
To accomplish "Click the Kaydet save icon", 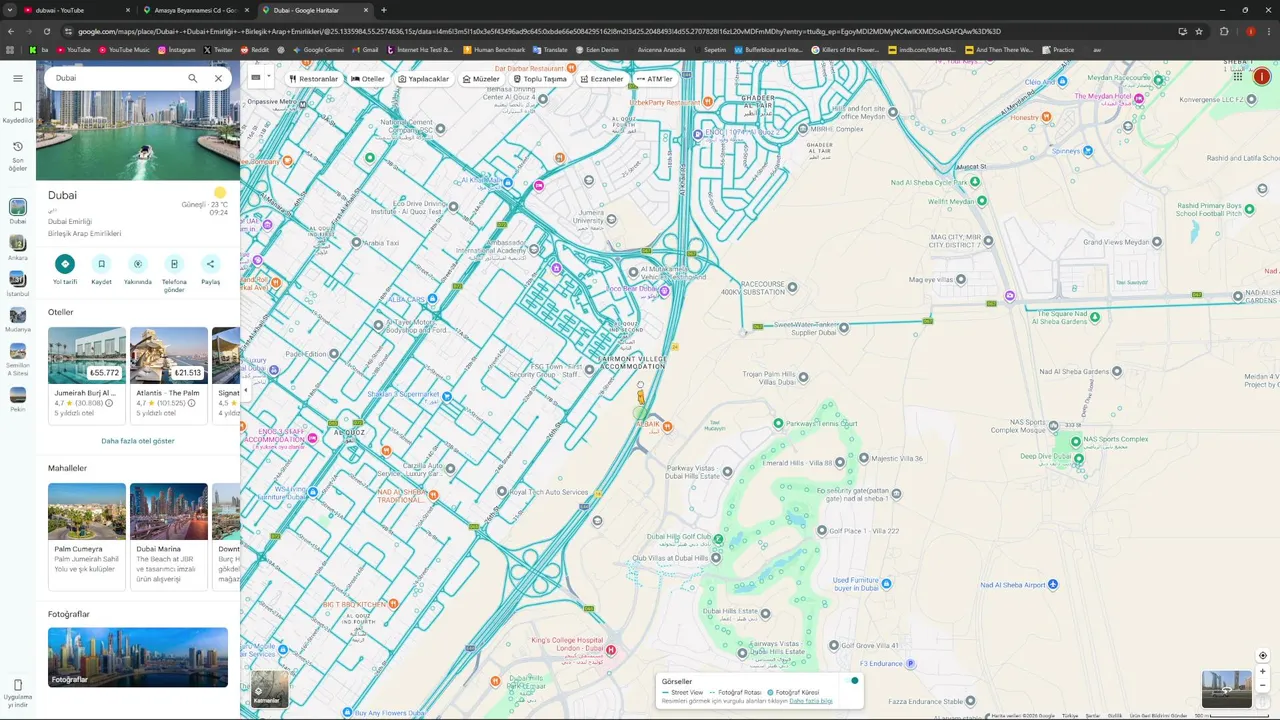I will point(101,264).
